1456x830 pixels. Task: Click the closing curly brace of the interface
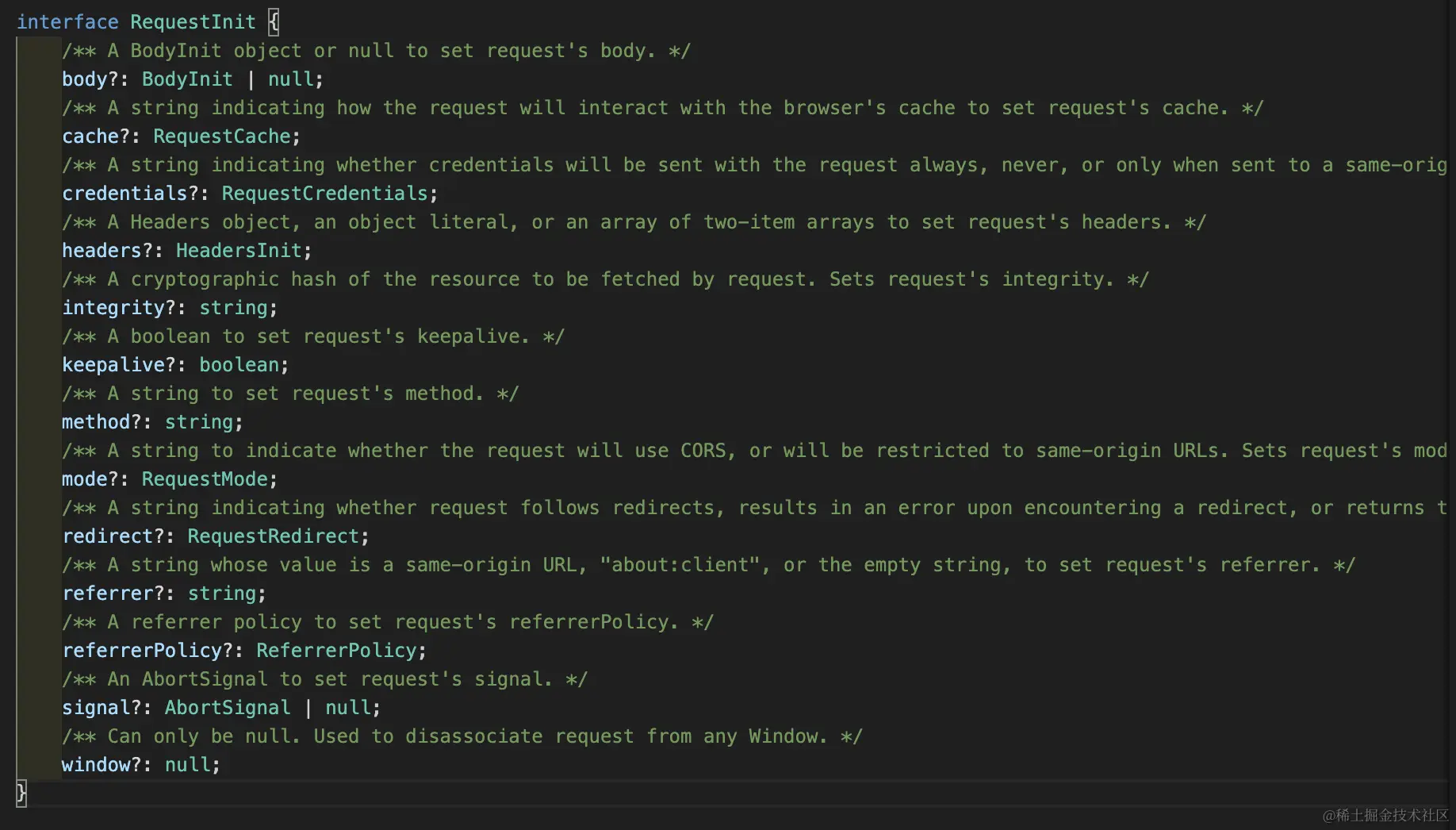pos(21,793)
